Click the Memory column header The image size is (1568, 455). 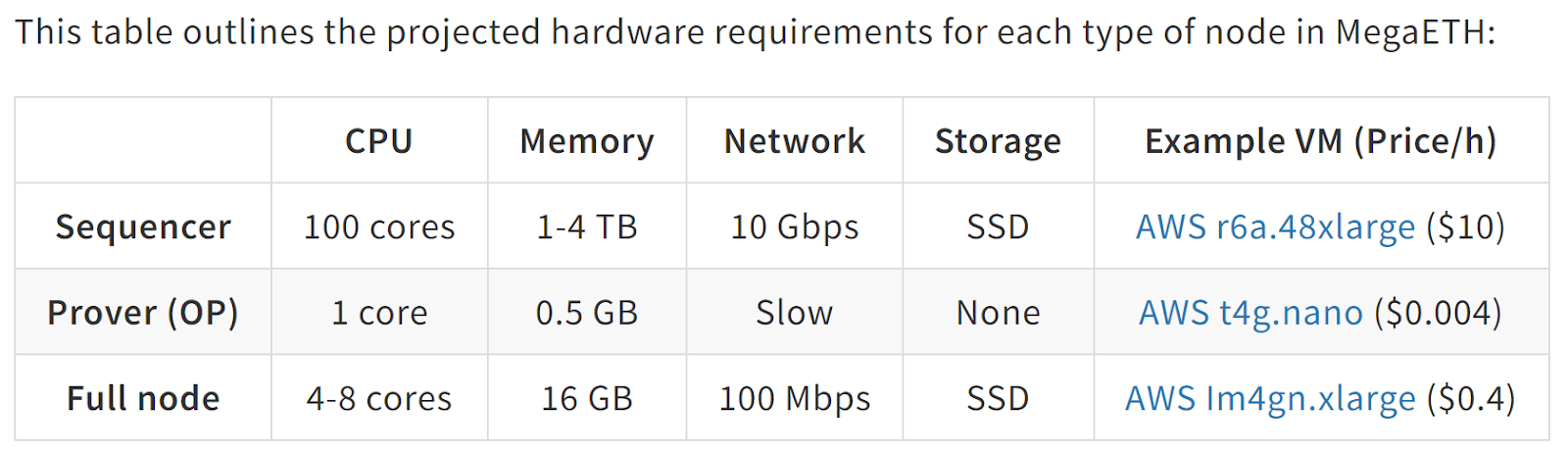pos(587,142)
